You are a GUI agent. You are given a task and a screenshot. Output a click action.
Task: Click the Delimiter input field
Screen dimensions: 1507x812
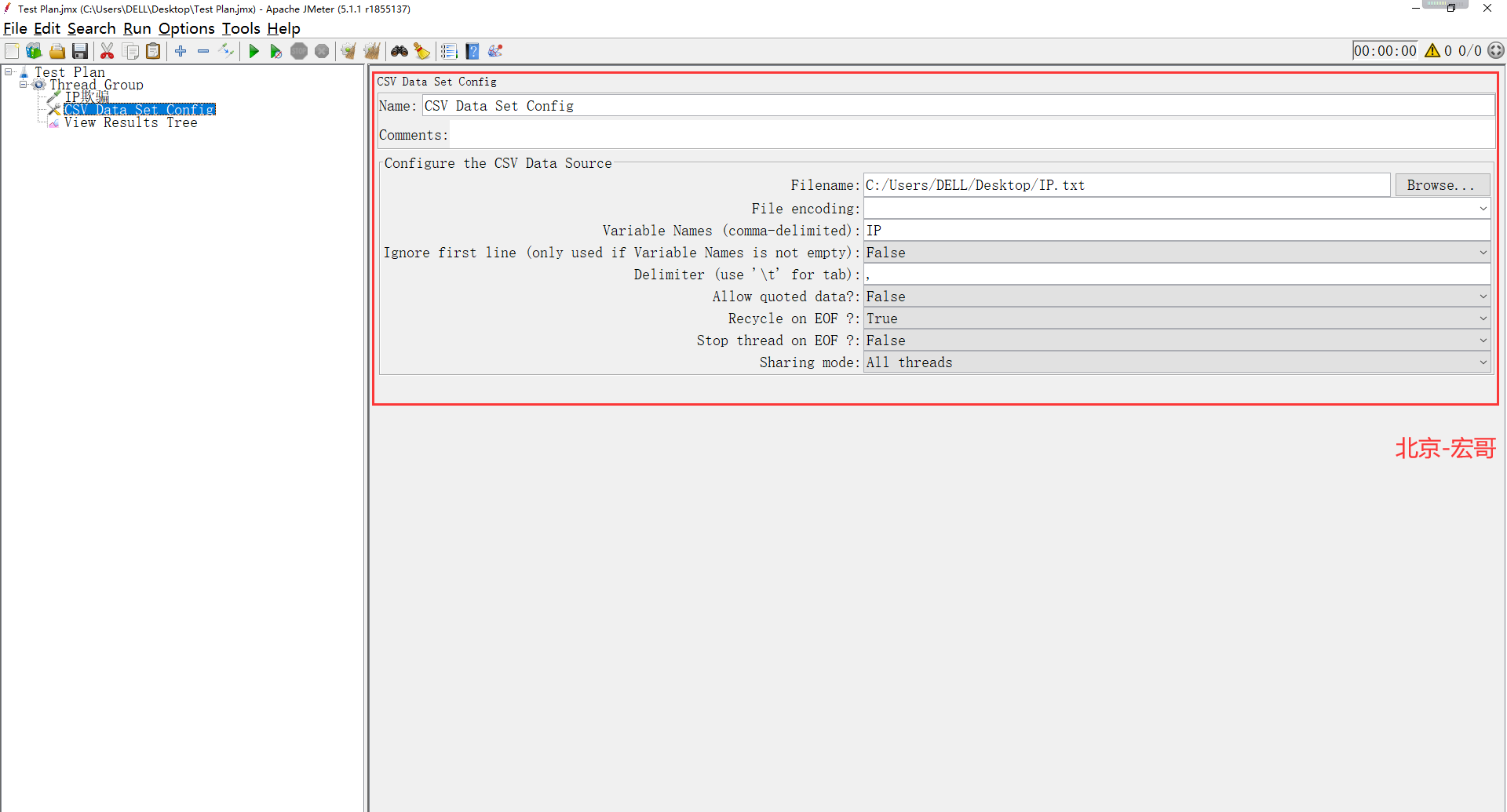click(1177, 275)
